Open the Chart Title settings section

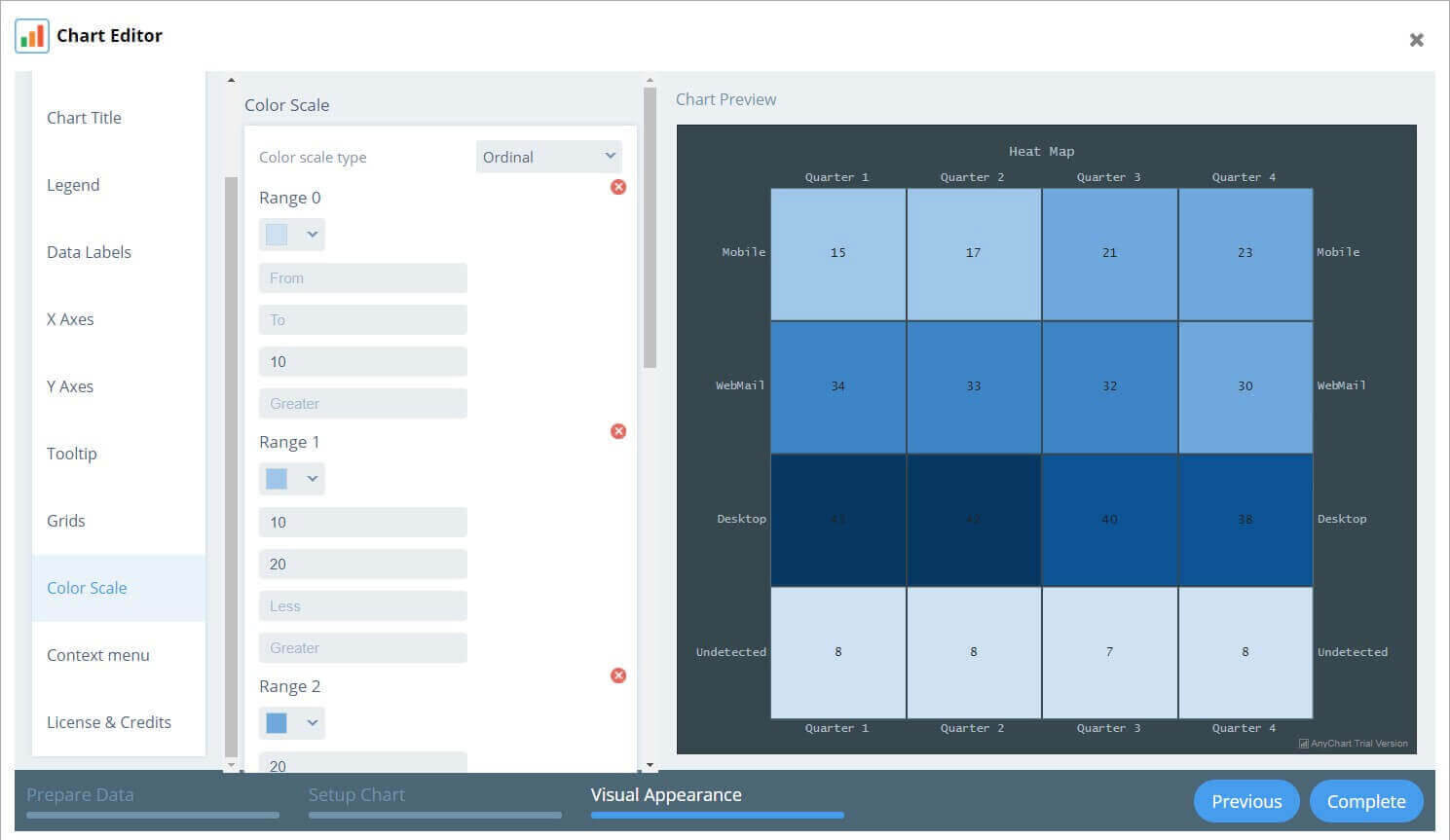coord(85,118)
